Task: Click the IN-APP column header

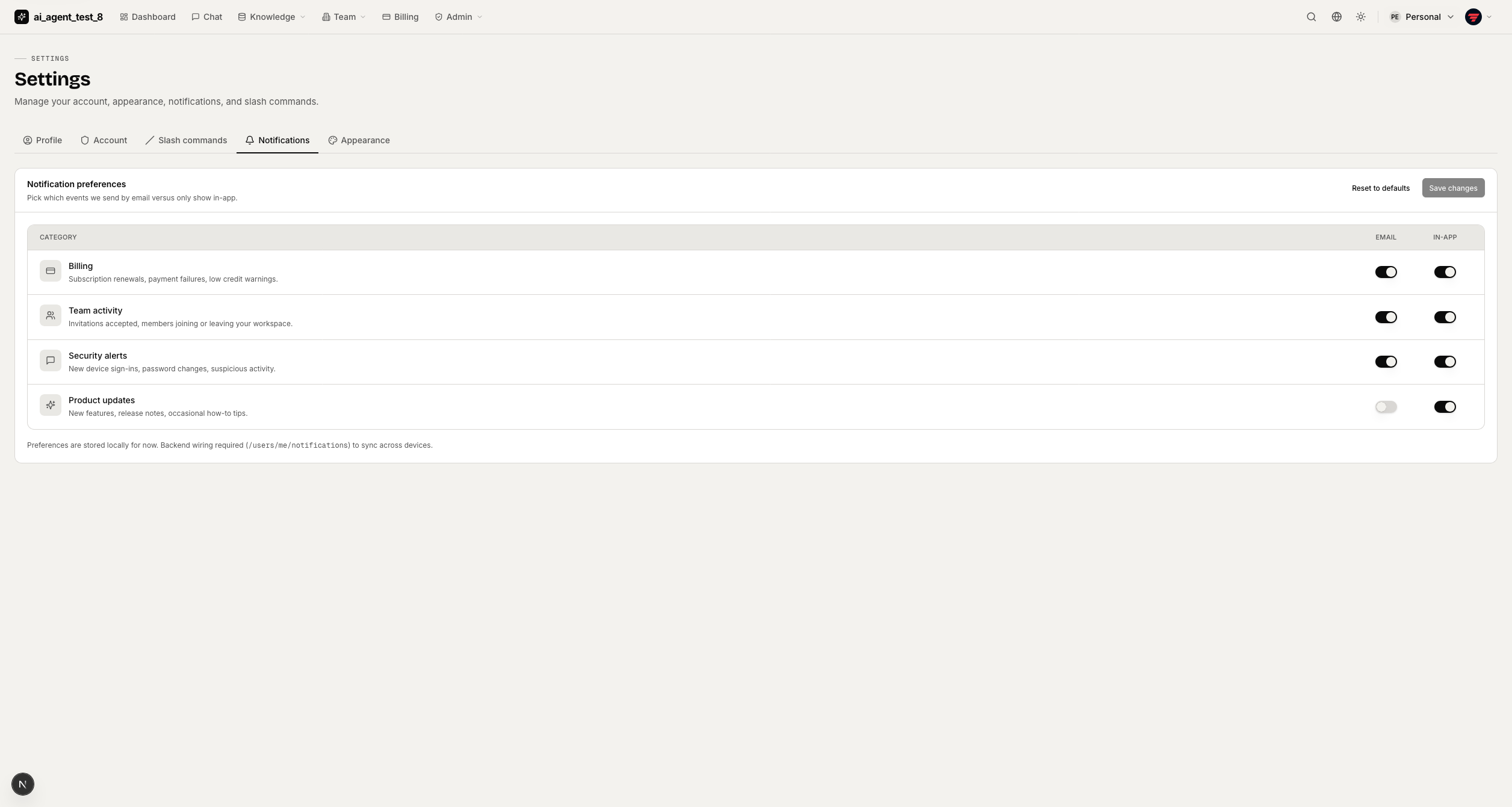Action: pyautogui.click(x=1445, y=237)
